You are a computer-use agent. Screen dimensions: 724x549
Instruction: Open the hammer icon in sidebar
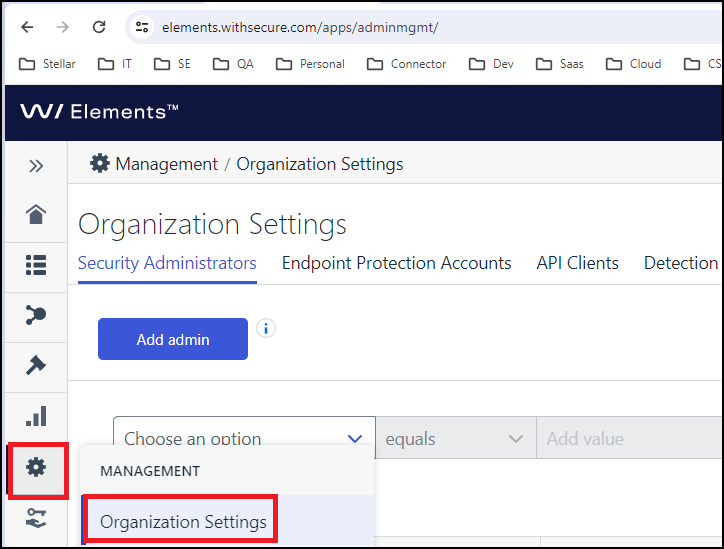(x=36, y=366)
